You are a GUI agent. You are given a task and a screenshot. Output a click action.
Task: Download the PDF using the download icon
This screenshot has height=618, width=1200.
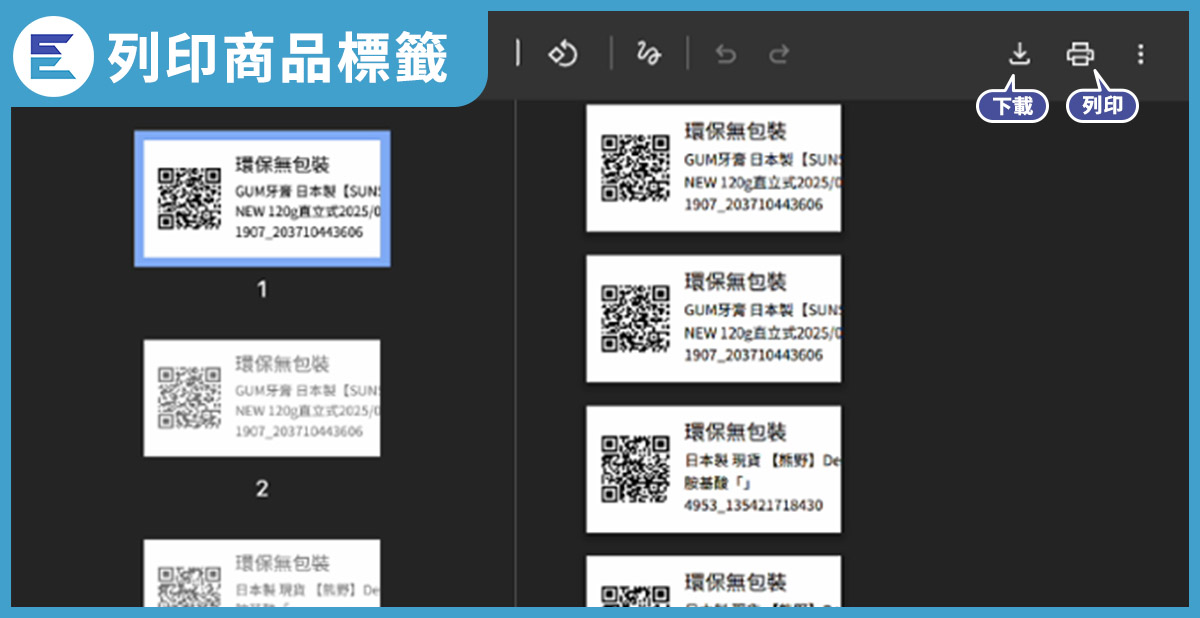pyautogui.click(x=1019, y=54)
